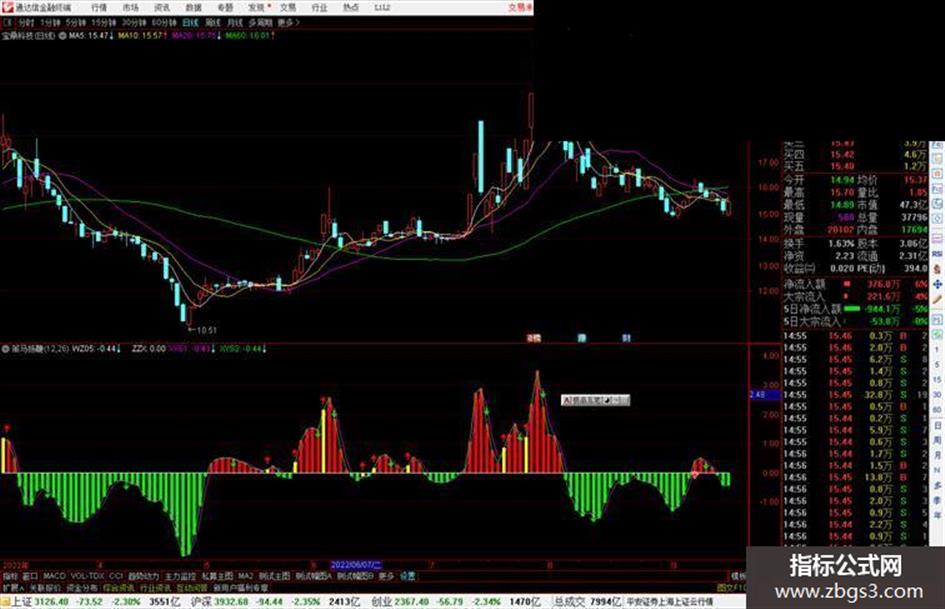Click the TDX logo in the title bar
The height and width of the screenshot is (609, 945).
click(7, 7)
